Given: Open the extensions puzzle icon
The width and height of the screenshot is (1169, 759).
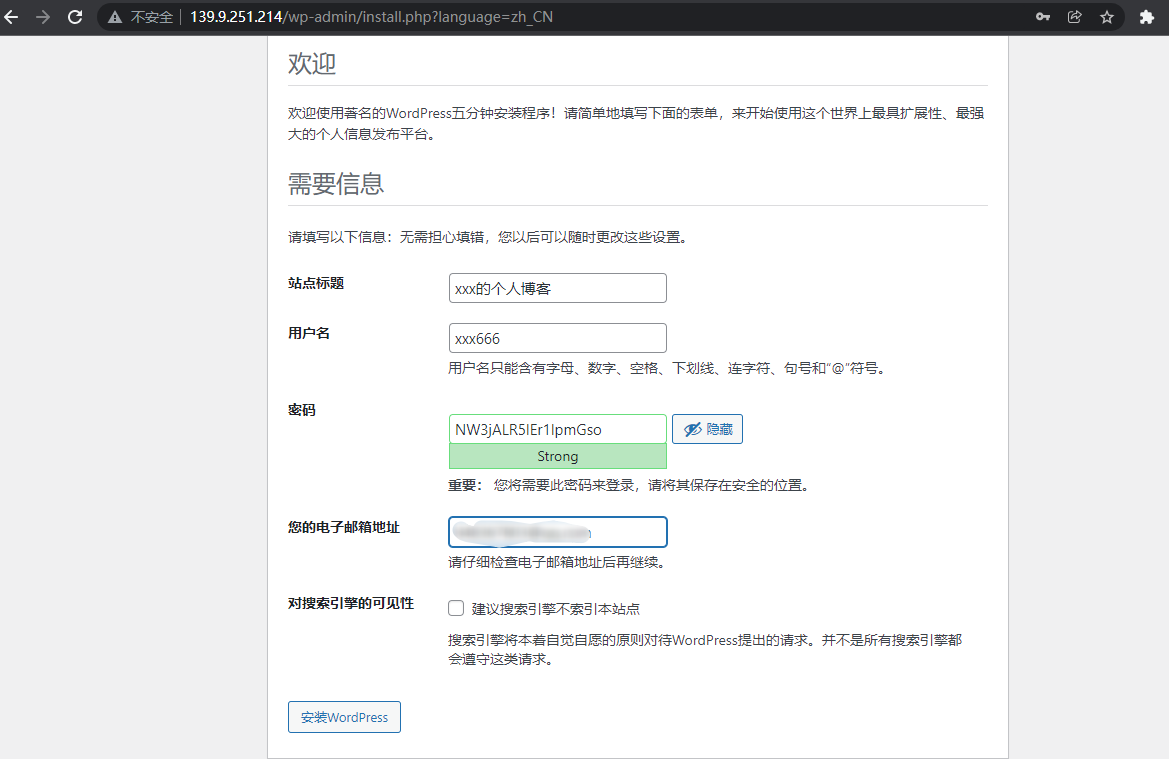Looking at the screenshot, I should [1147, 16].
